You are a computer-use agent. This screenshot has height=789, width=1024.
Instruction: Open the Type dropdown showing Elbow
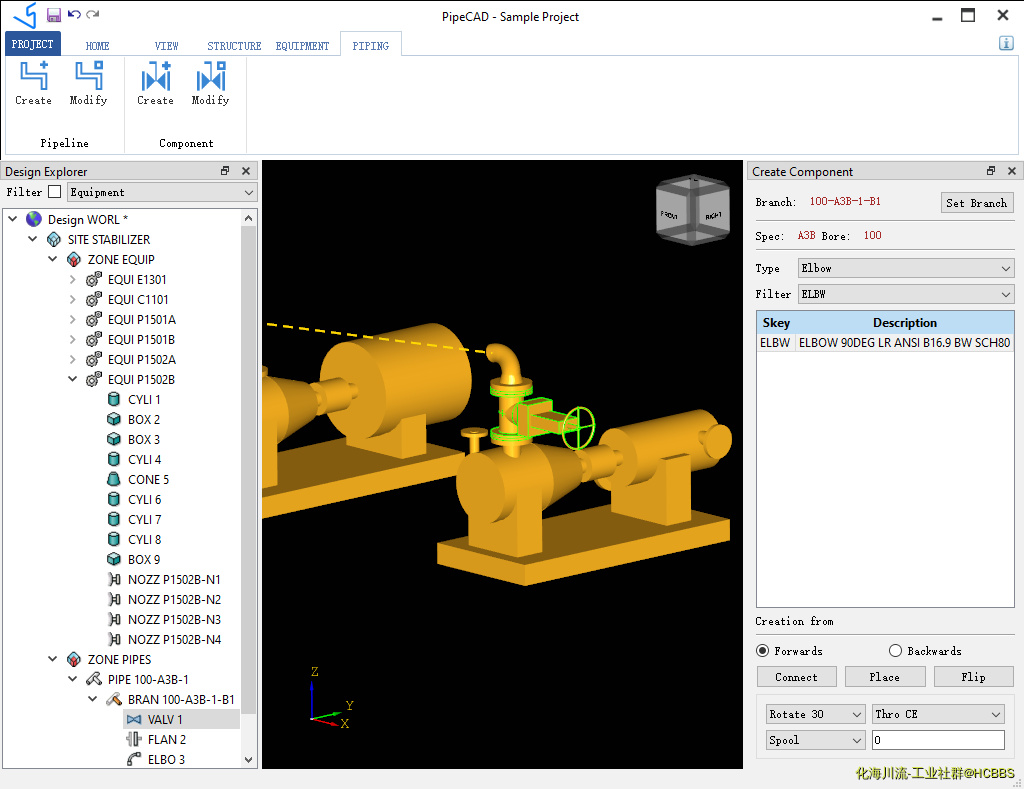(x=905, y=268)
